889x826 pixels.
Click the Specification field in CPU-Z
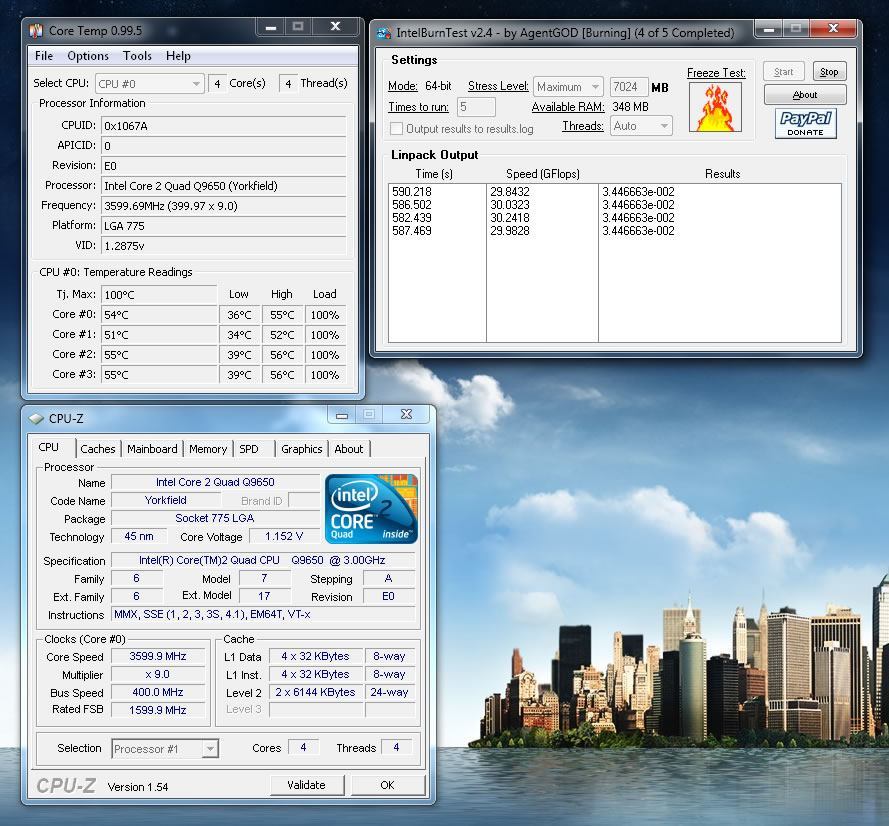click(263, 560)
